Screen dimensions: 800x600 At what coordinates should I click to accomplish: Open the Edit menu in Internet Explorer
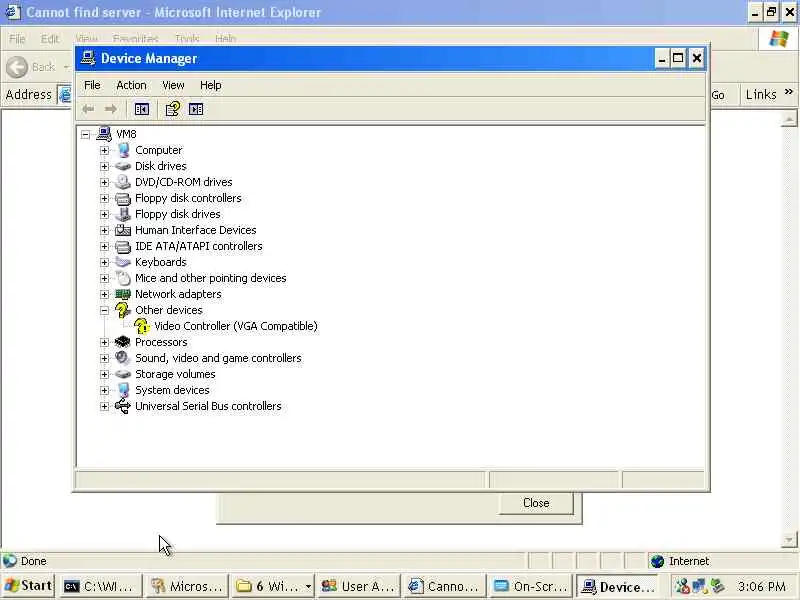pyautogui.click(x=50, y=39)
